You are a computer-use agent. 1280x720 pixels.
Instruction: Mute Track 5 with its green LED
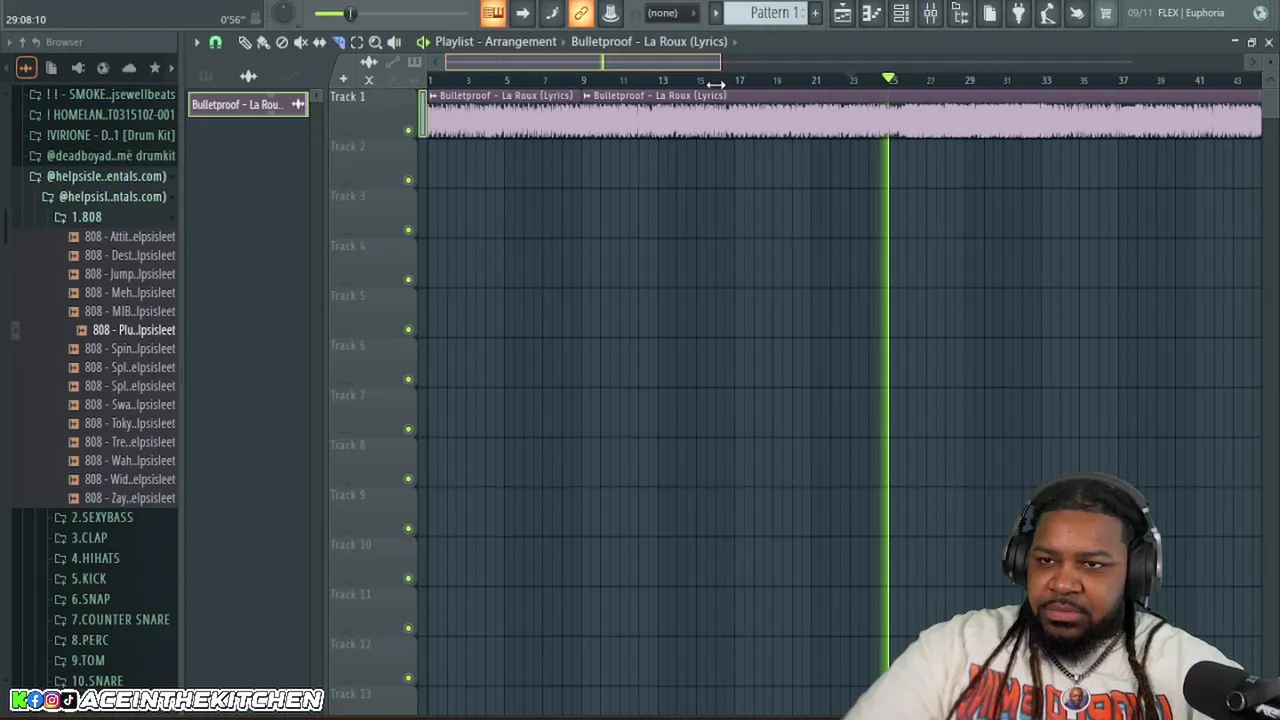point(408,330)
